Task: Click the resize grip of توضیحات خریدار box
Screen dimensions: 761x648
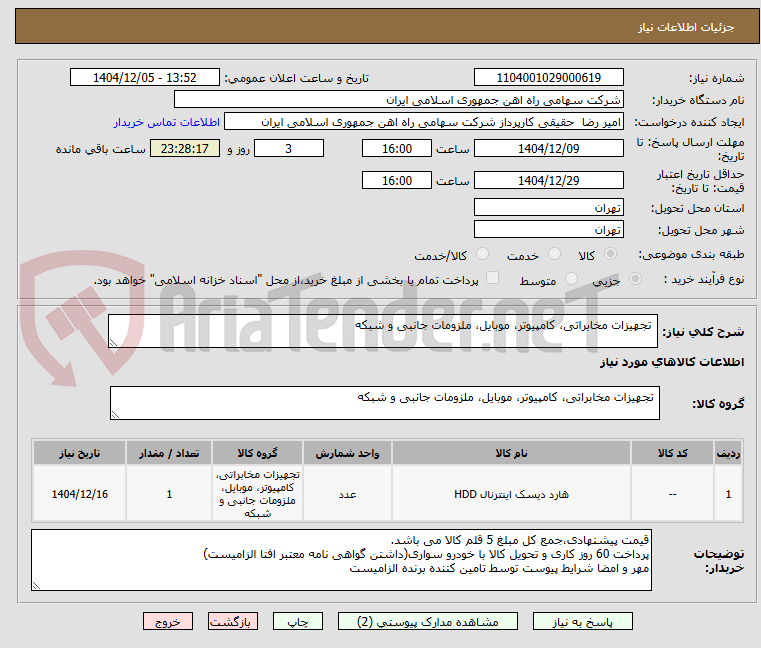Action: point(36,586)
